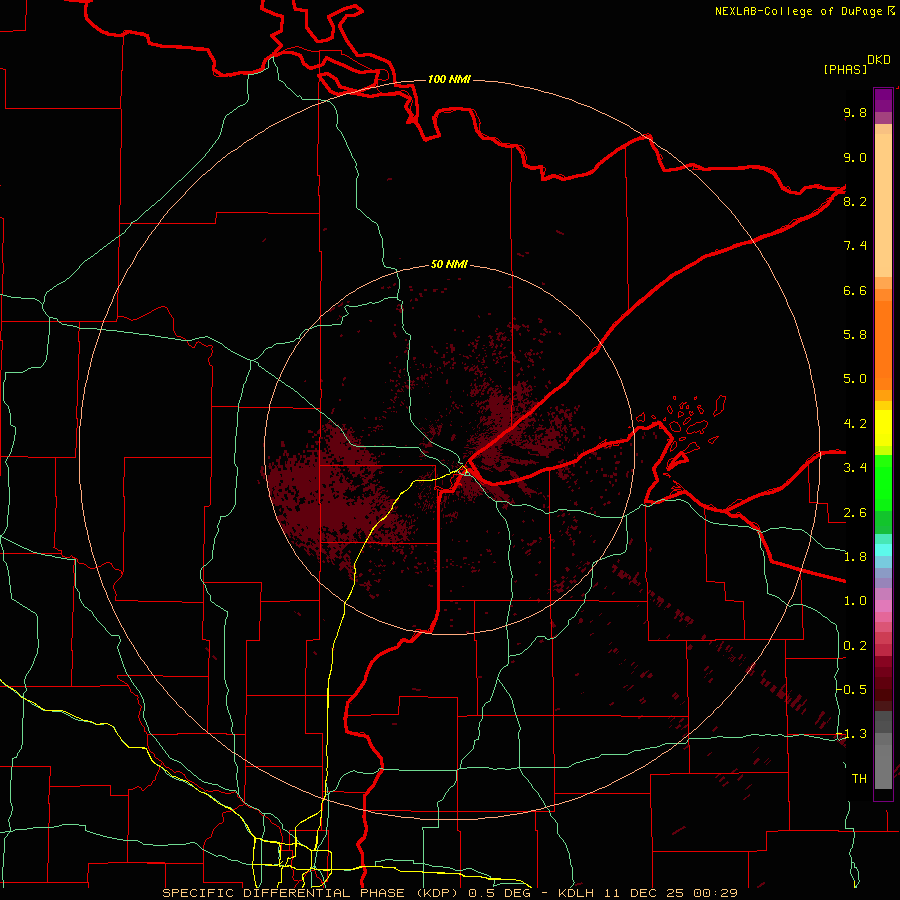Click the 11 DEC 25 00:29 timestamp
Screen dimensions: 900x900
point(672,893)
